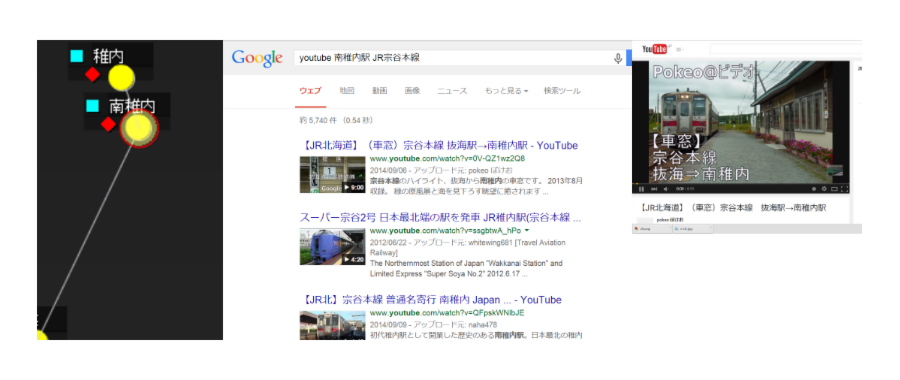Click the YouTube logo
Image resolution: width=900 pixels, height=380 pixels.
(x=654, y=49)
